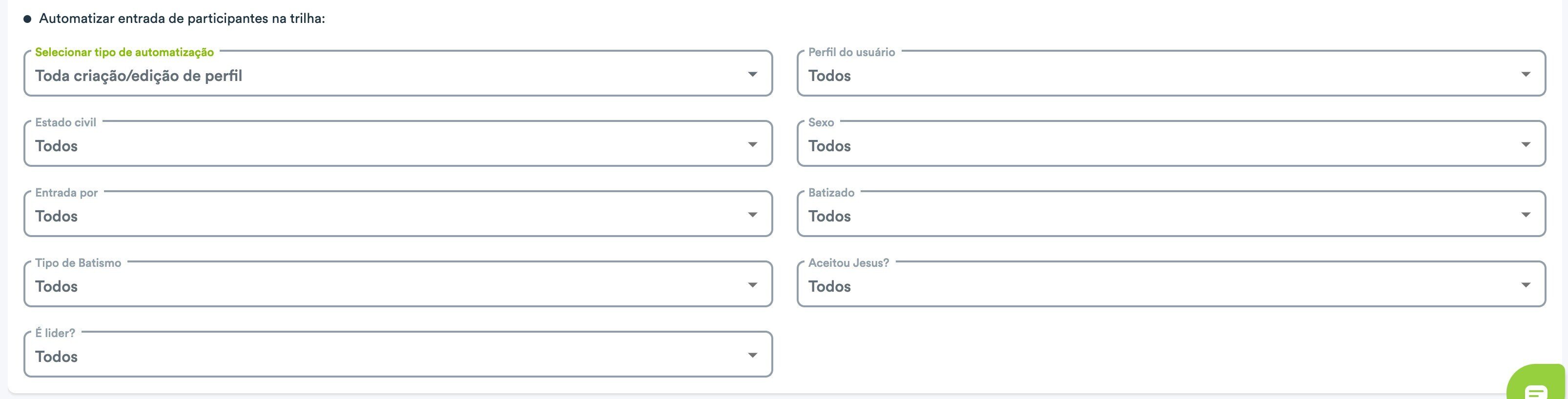Click the caret arrow in 'Estado civil'
The width and height of the screenshot is (1568, 399).
coord(752,144)
